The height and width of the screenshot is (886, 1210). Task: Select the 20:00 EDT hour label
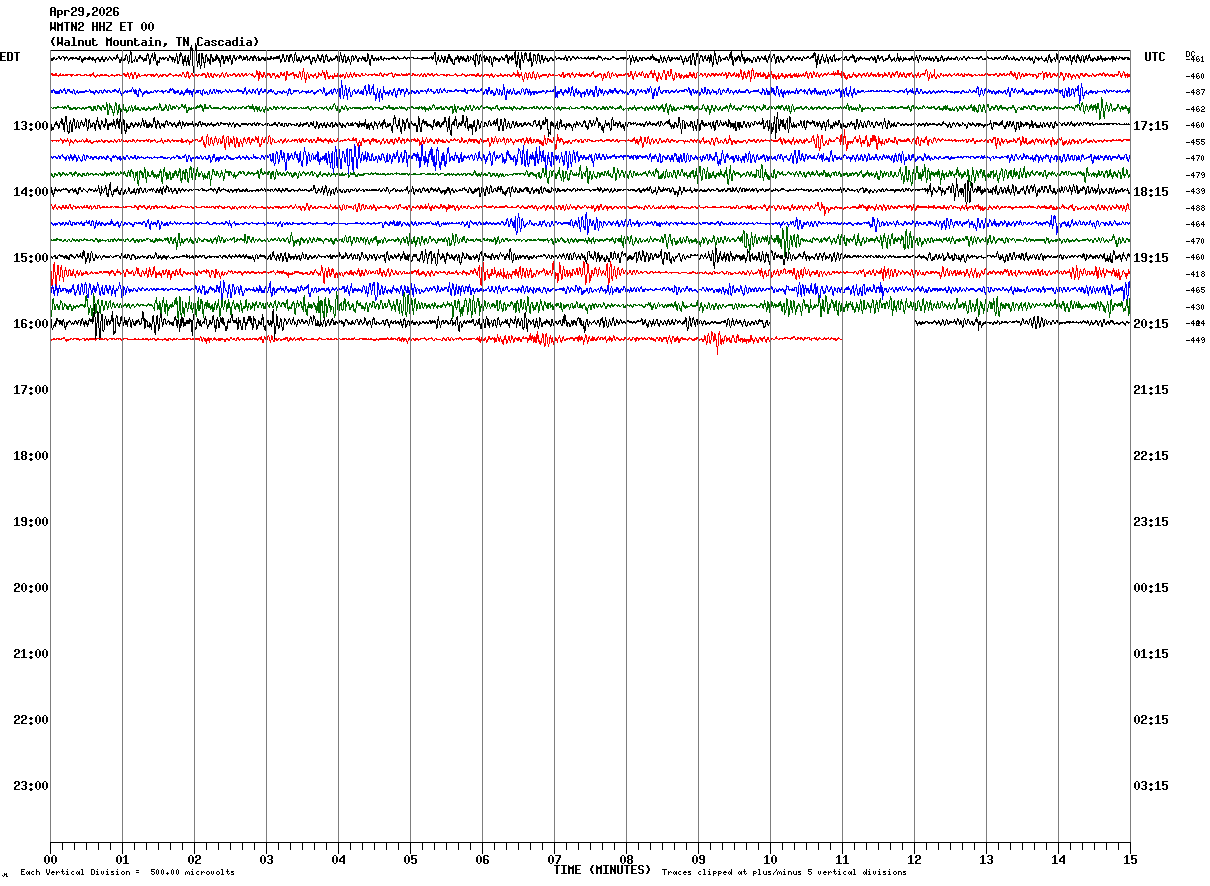31,588
